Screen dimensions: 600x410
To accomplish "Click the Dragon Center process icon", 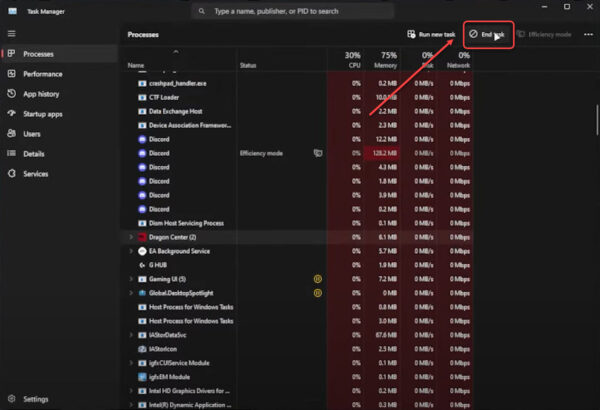I will pyautogui.click(x=141, y=237).
